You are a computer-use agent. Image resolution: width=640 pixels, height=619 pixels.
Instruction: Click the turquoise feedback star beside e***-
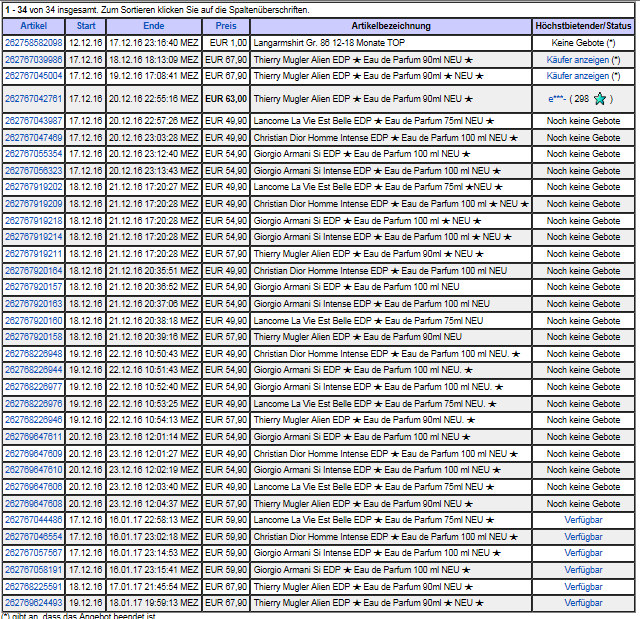click(x=600, y=99)
